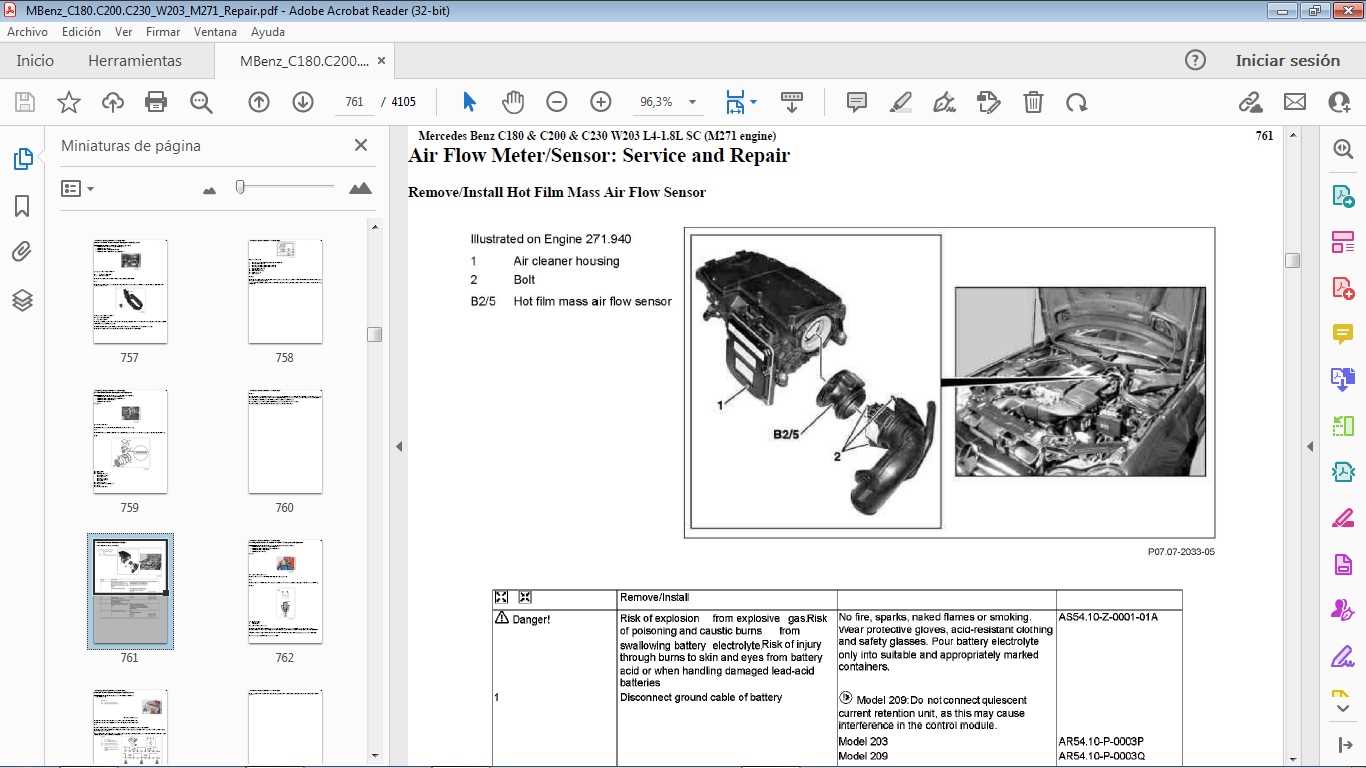Expand right tools pane arrow
Screen dimensions: 1366x768
(1309, 446)
